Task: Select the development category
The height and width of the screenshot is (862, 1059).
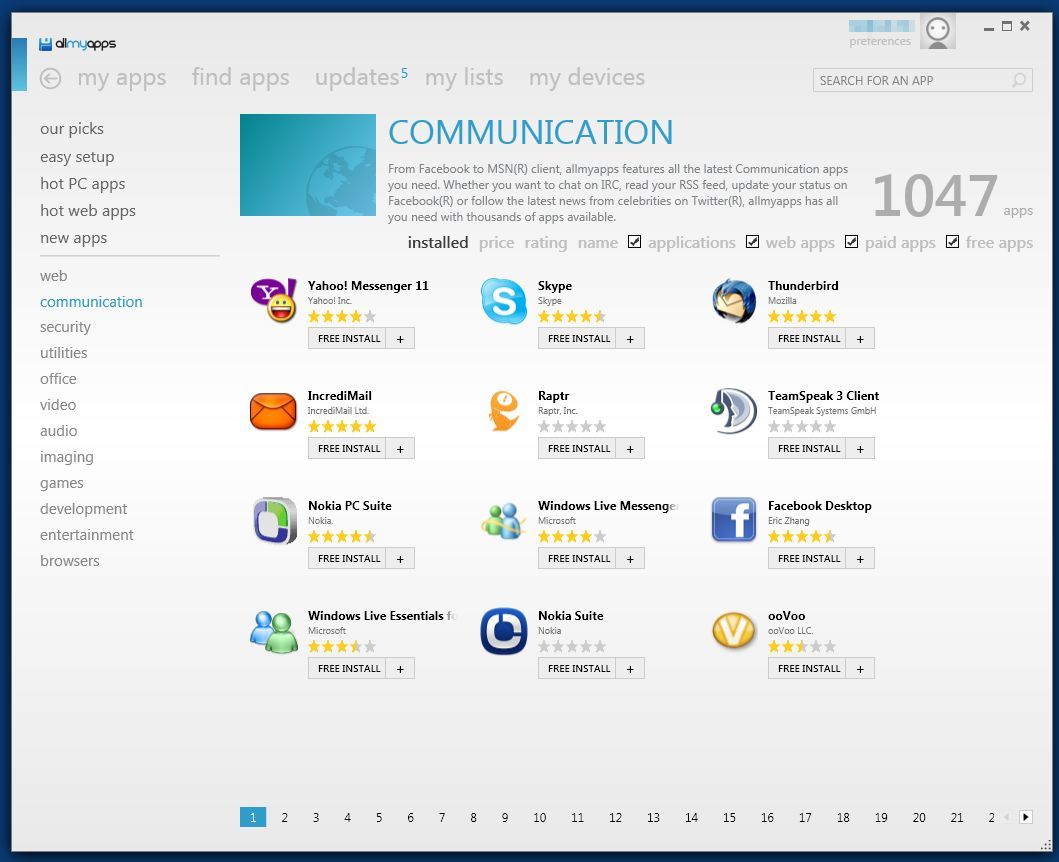Action: click(x=83, y=509)
